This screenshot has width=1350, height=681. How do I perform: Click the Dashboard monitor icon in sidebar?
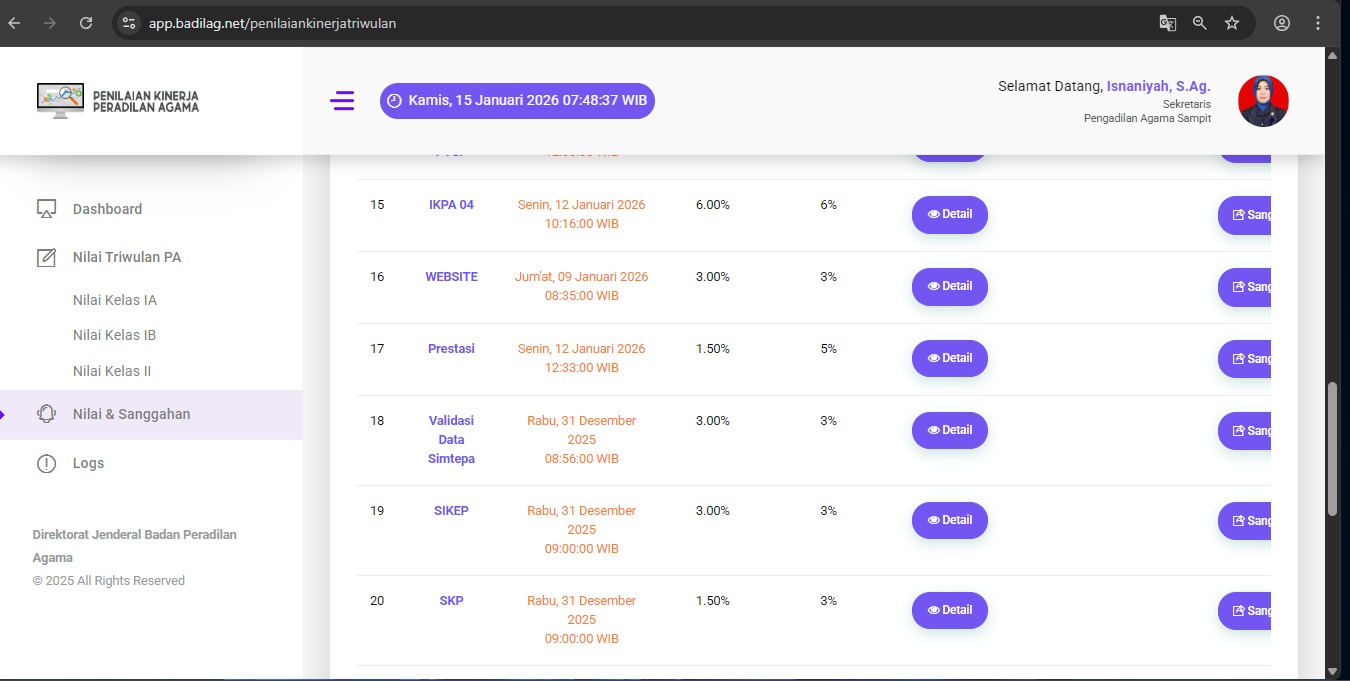click(46, 209)
